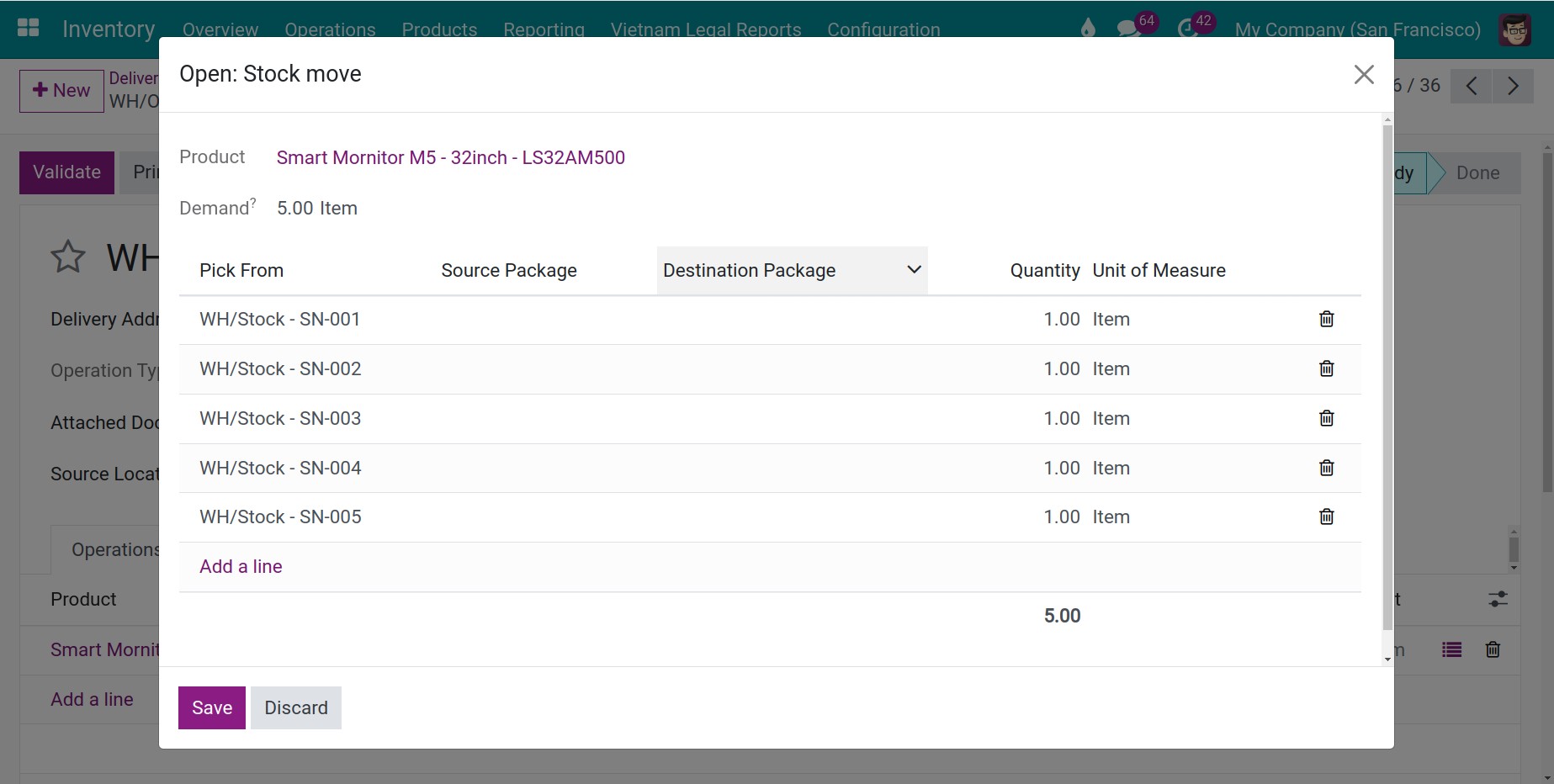Click the WH/Stock - SN-004 cell
Screen dimensions: 1554x784
tap(280, 468)
